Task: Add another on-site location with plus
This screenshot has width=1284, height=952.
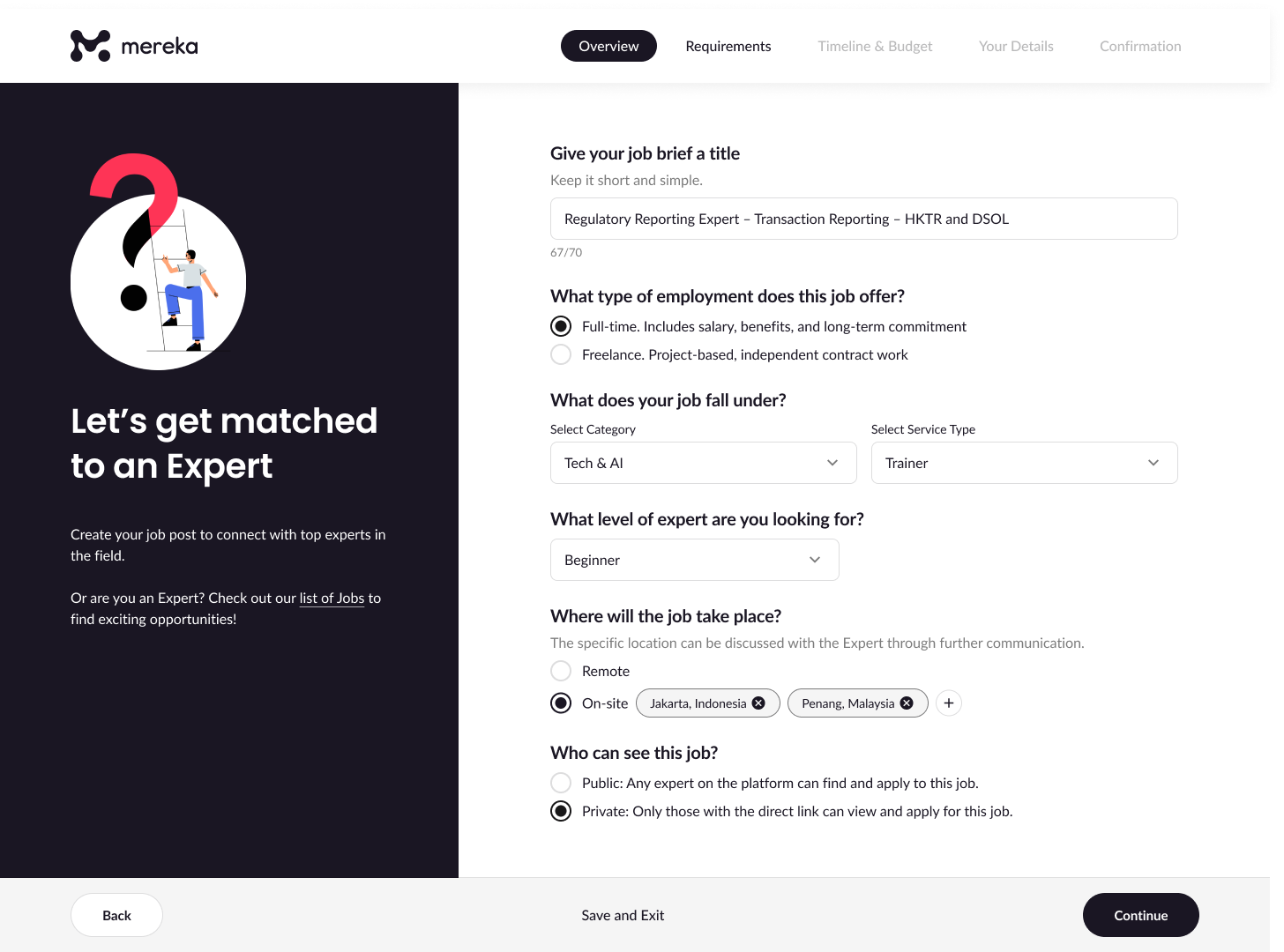Action: click(949, 703)
